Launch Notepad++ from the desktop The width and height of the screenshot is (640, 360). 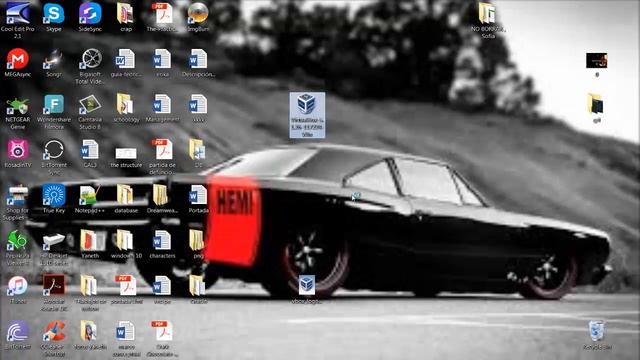point(90,199)
